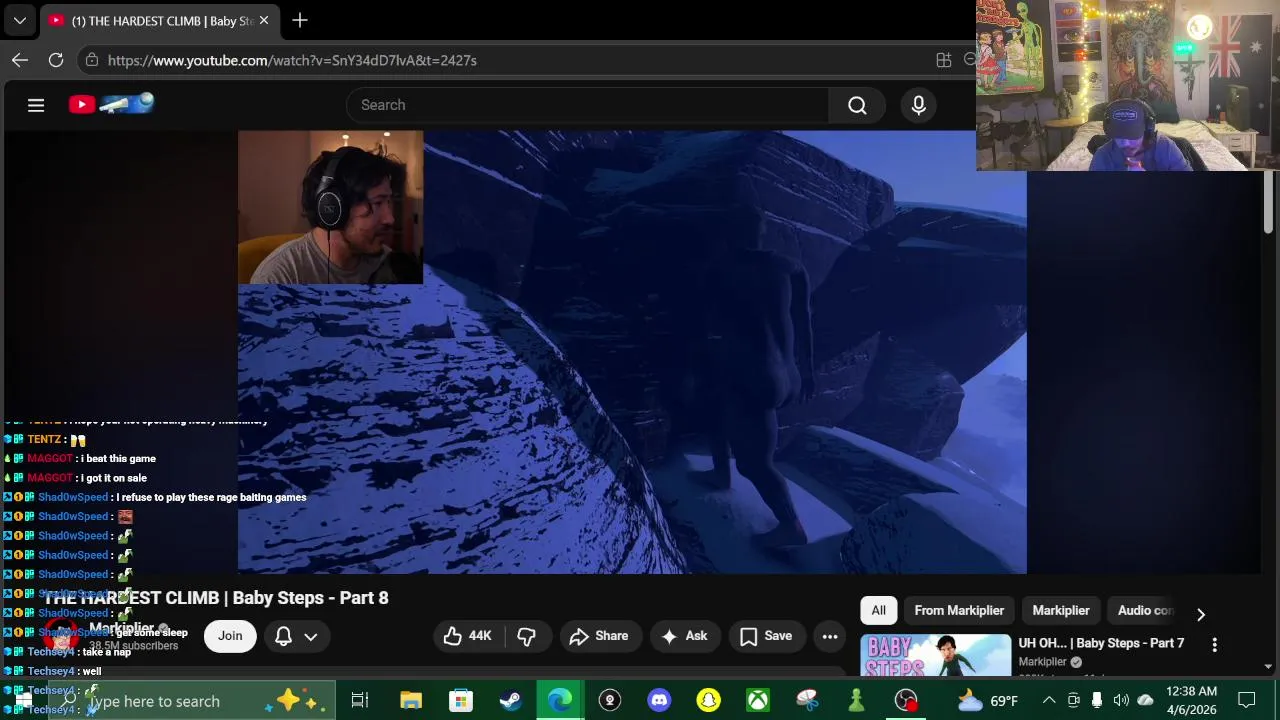Viewport: 1280px width, 720px height.
Task: Show more filter chips with right arrow
Action: (1201, 614)
